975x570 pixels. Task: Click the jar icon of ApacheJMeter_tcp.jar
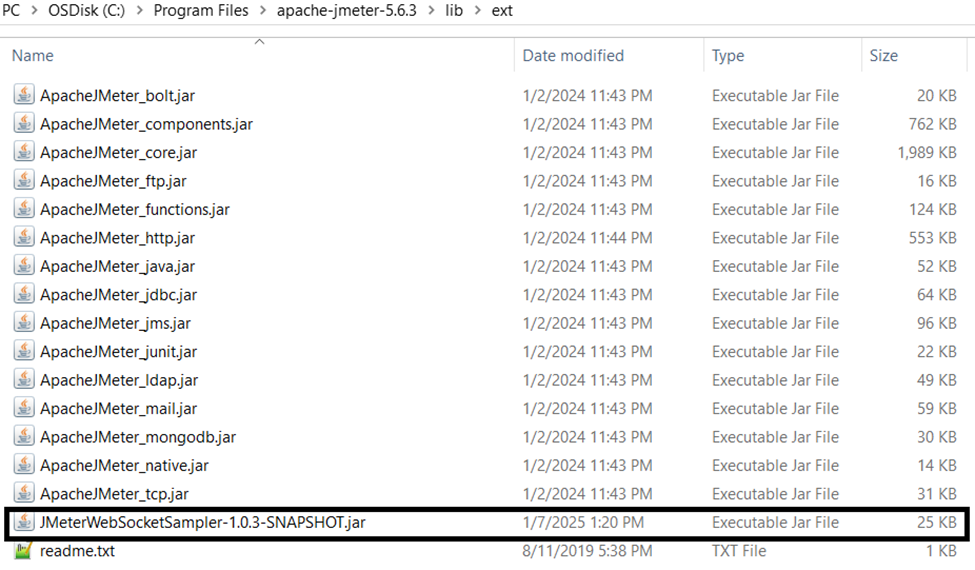(x=24, y=494)
